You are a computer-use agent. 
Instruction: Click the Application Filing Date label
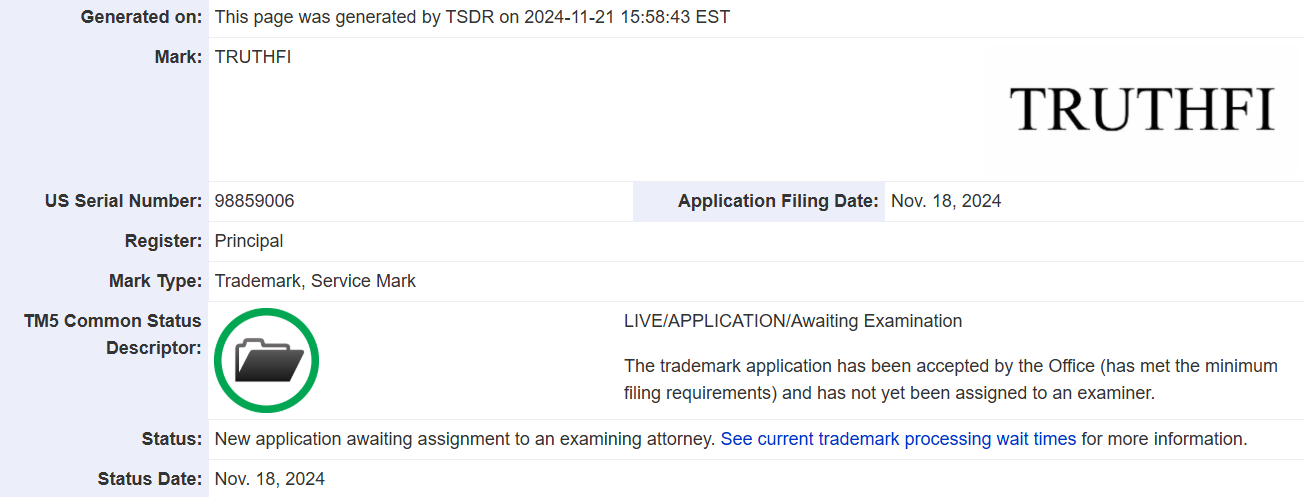(778, 201)
